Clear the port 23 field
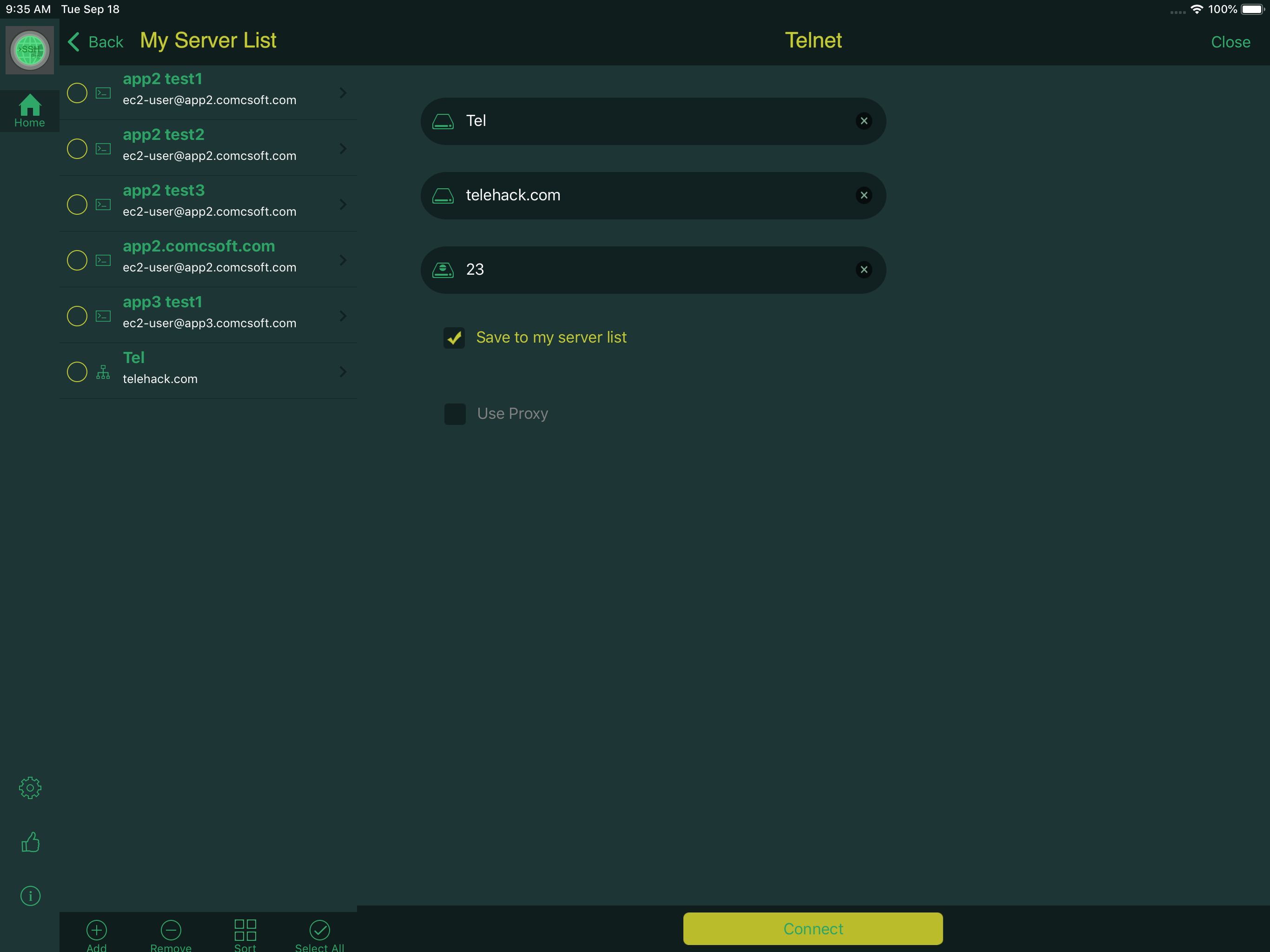1270x952 pixels. pyautogui.click(x=864, y=270)
